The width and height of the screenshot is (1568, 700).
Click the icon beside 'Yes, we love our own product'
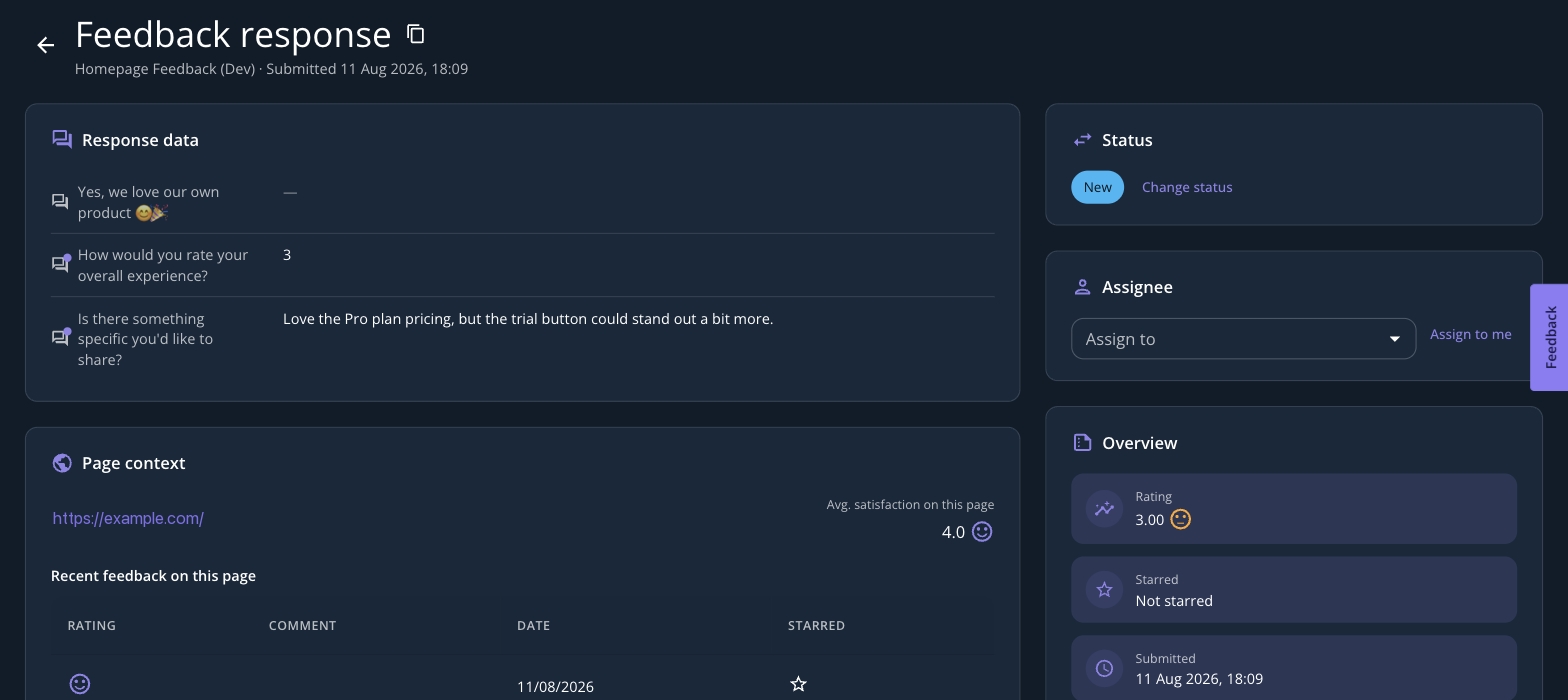click(x=60, y=202)
